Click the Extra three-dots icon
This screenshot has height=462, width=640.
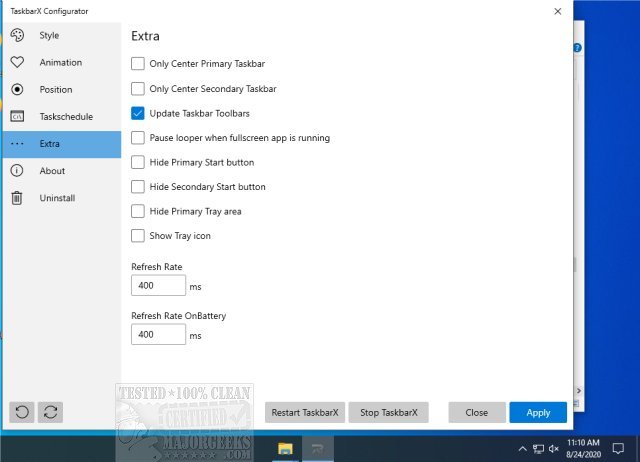coord(17,144)
